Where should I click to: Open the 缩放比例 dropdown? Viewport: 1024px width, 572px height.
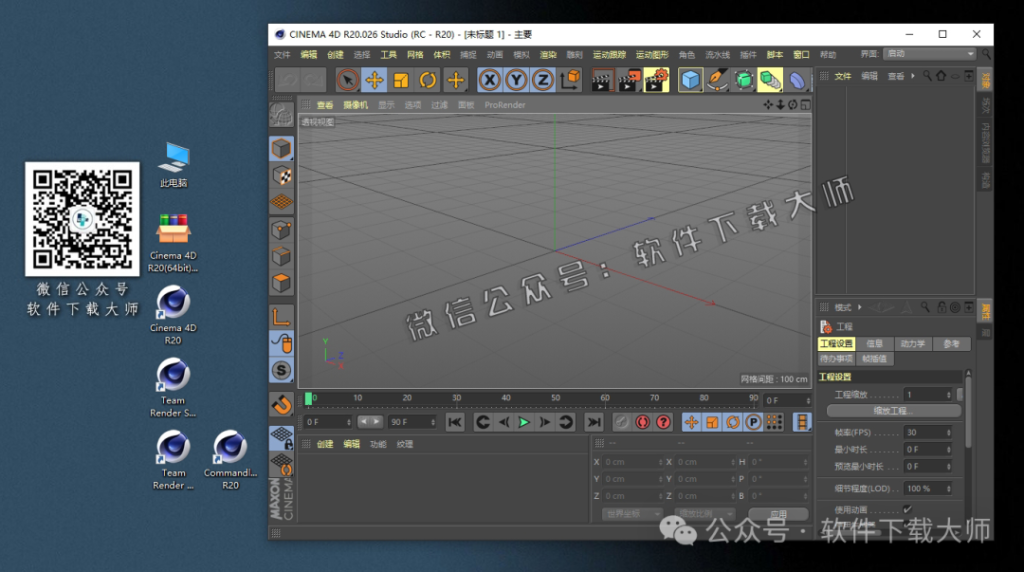(x=705, y=514)
